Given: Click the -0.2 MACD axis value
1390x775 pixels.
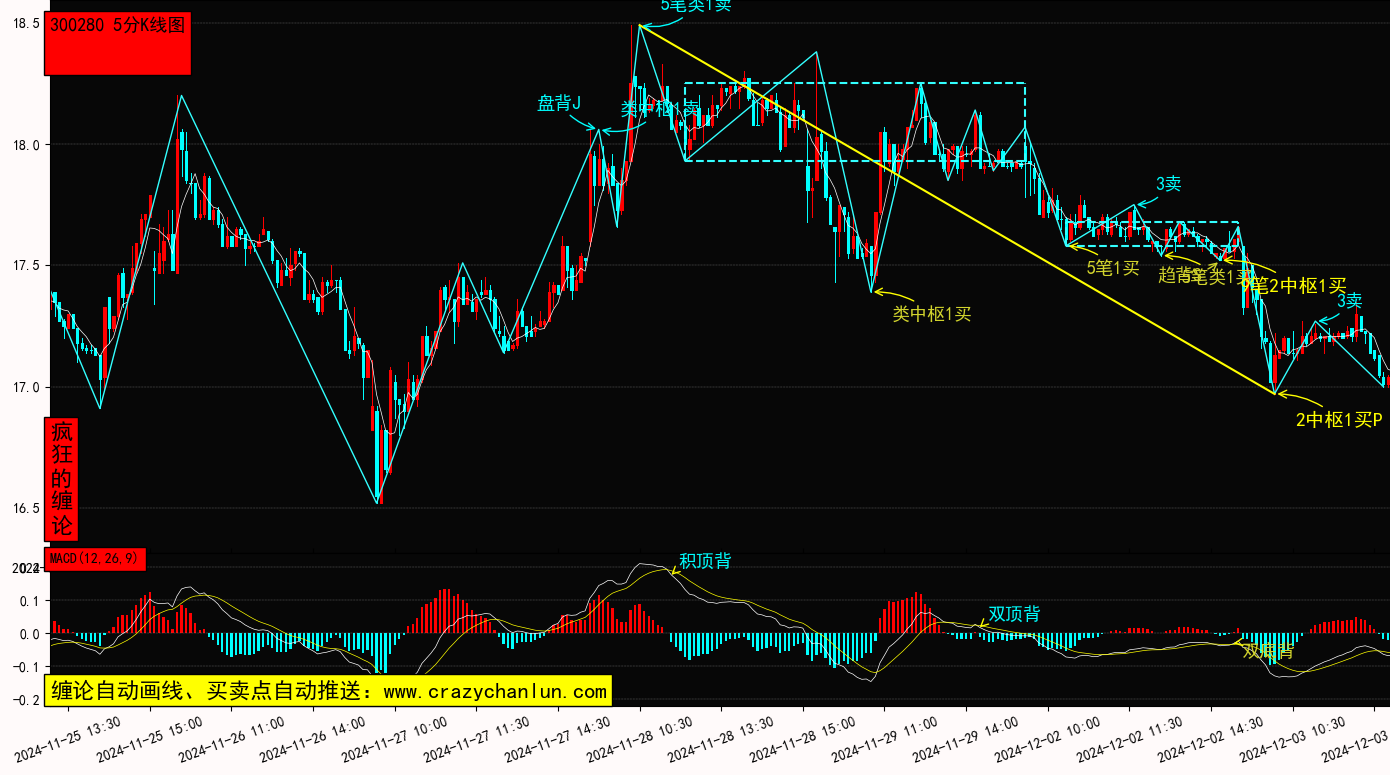Looking at the screenshot, I should tap(23, 700).
